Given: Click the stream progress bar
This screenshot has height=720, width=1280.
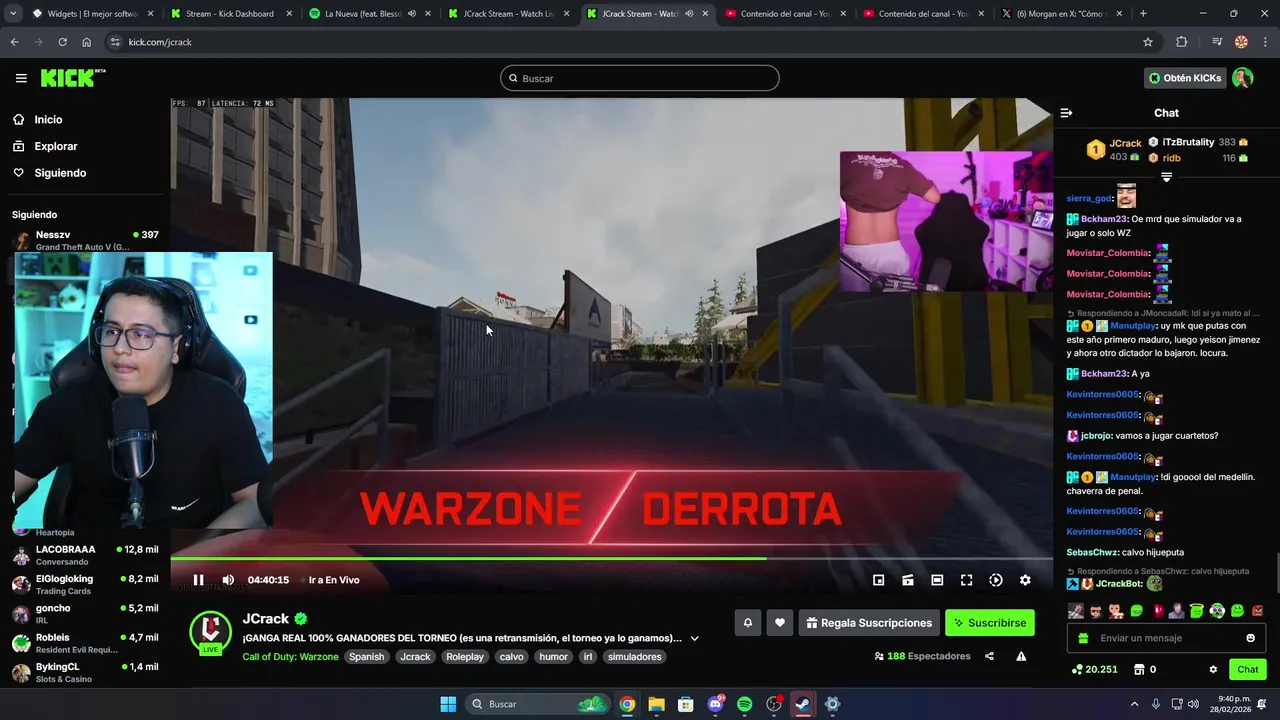Looking at the screenshot, I should tap(611, 558).
